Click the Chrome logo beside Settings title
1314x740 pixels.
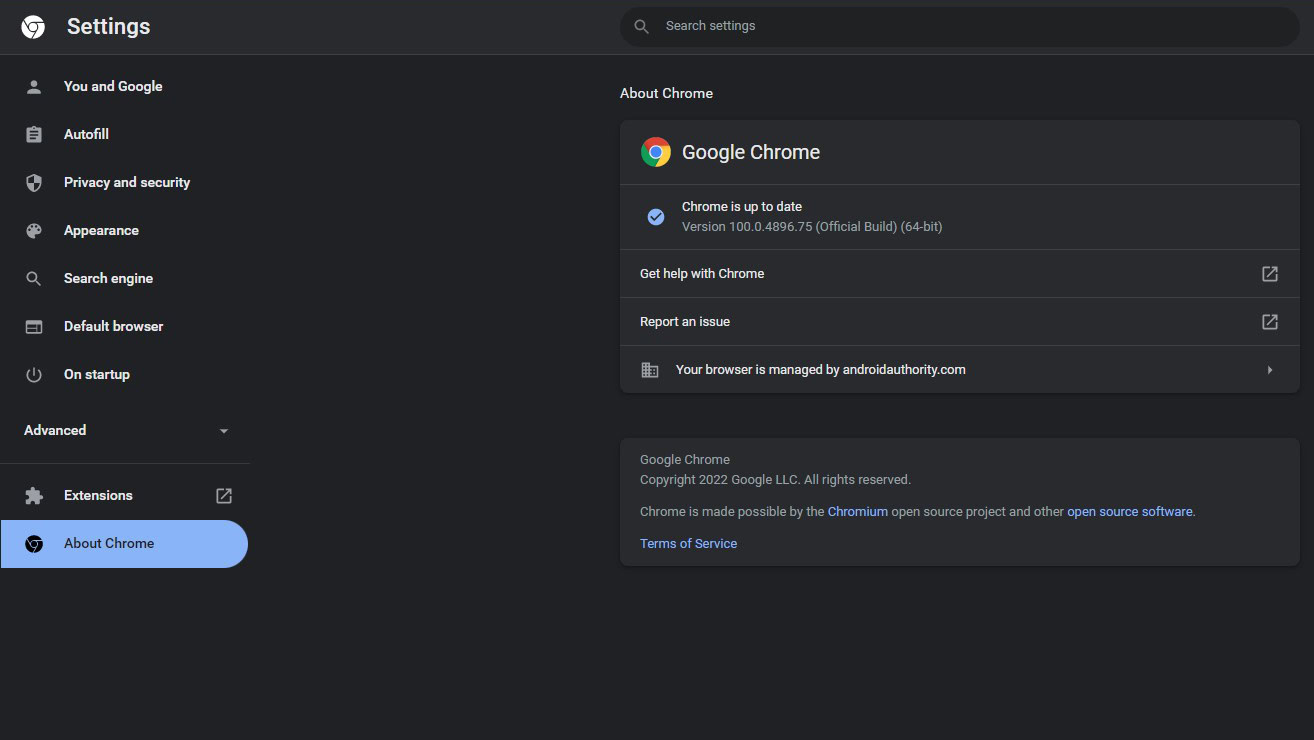[33, 27]
